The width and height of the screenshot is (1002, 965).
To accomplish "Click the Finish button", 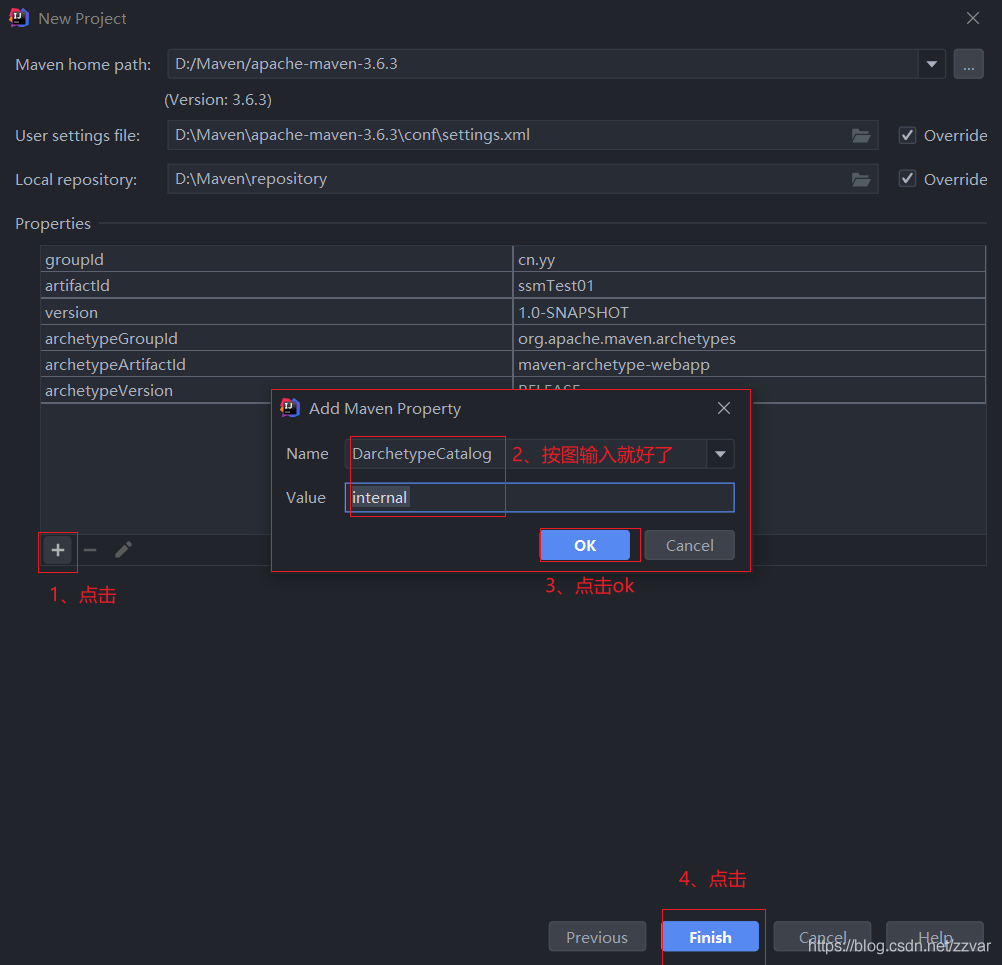I will (x=710, y=937).
